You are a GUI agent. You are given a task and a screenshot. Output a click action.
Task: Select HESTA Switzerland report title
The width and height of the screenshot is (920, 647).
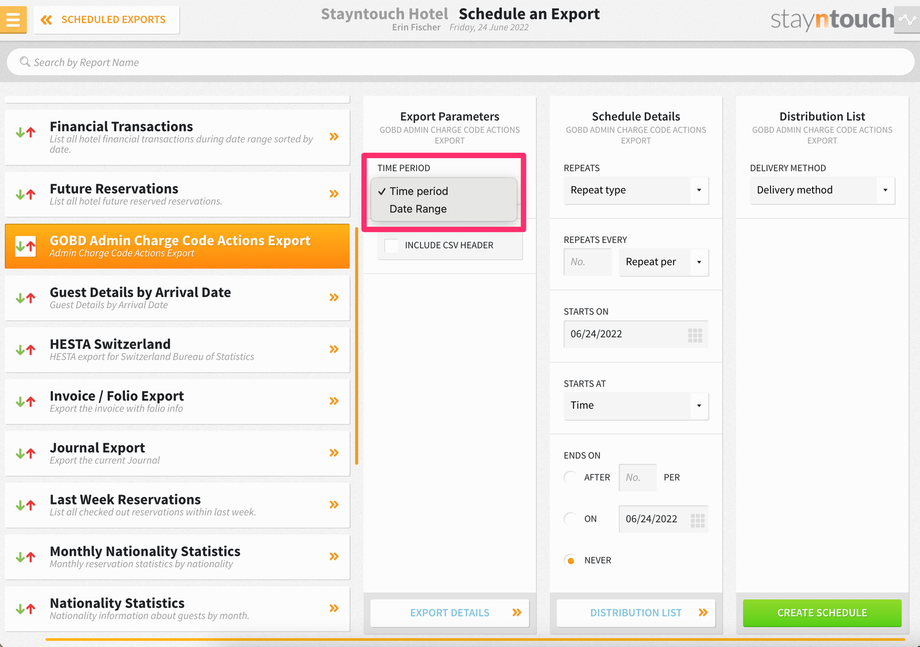pos(110,344)
